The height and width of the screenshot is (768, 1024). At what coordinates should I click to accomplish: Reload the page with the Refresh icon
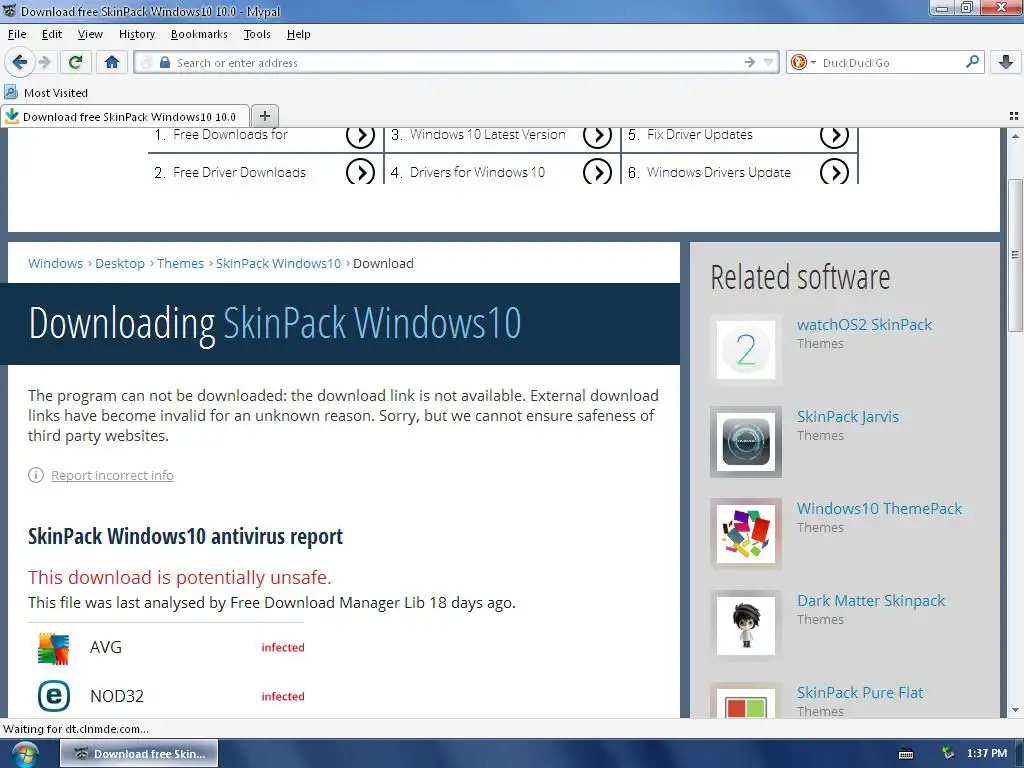tap(75, 62)
